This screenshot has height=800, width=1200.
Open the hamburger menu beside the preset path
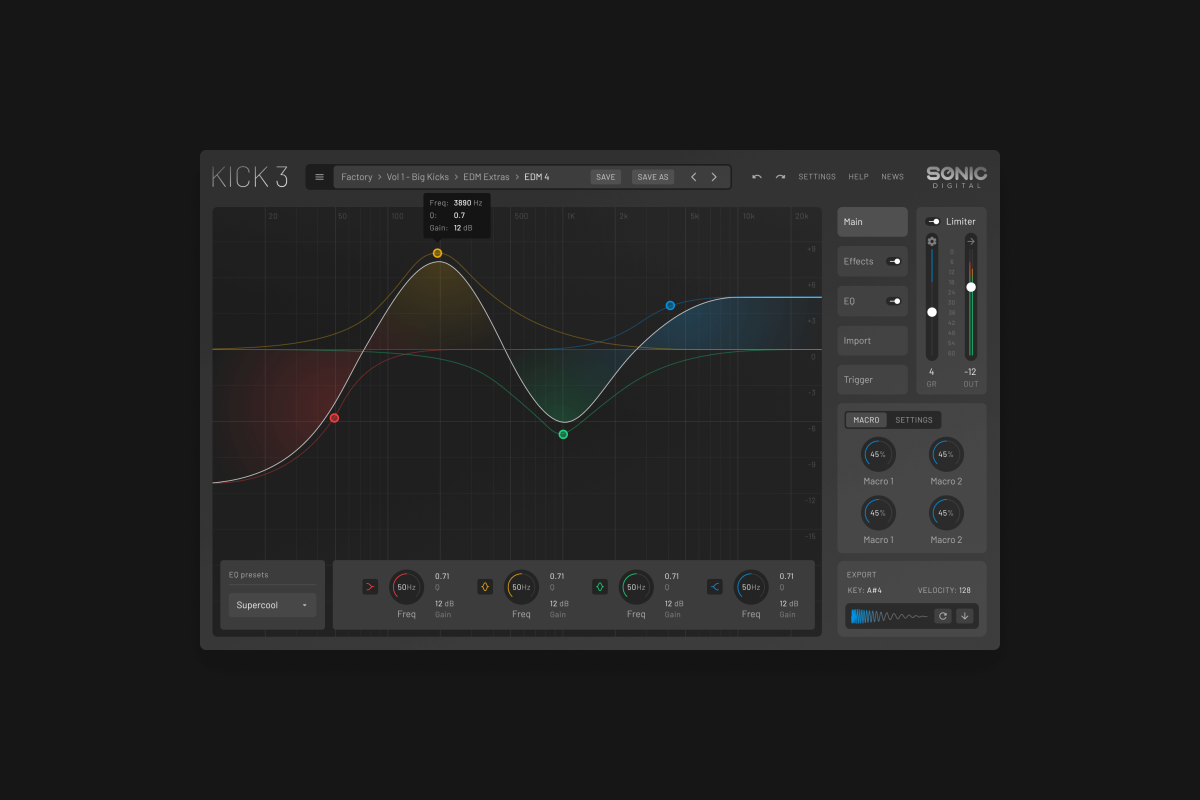pyautogui.click(x=319, y=177)
